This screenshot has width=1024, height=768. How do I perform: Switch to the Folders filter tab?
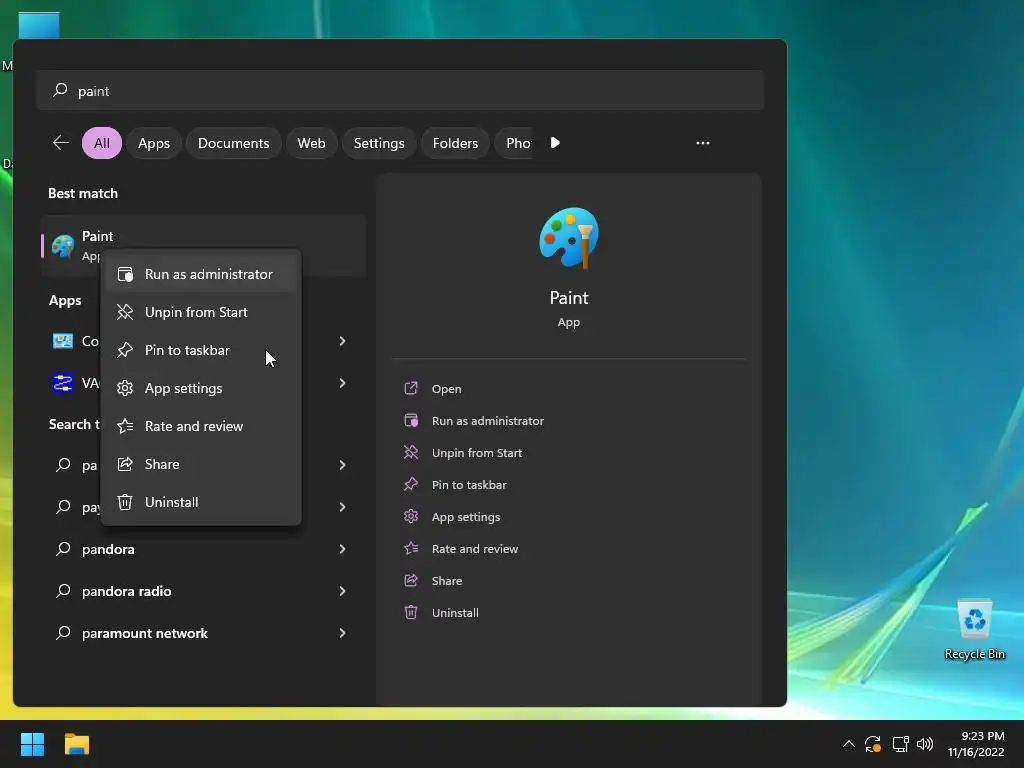click(455, 143)
